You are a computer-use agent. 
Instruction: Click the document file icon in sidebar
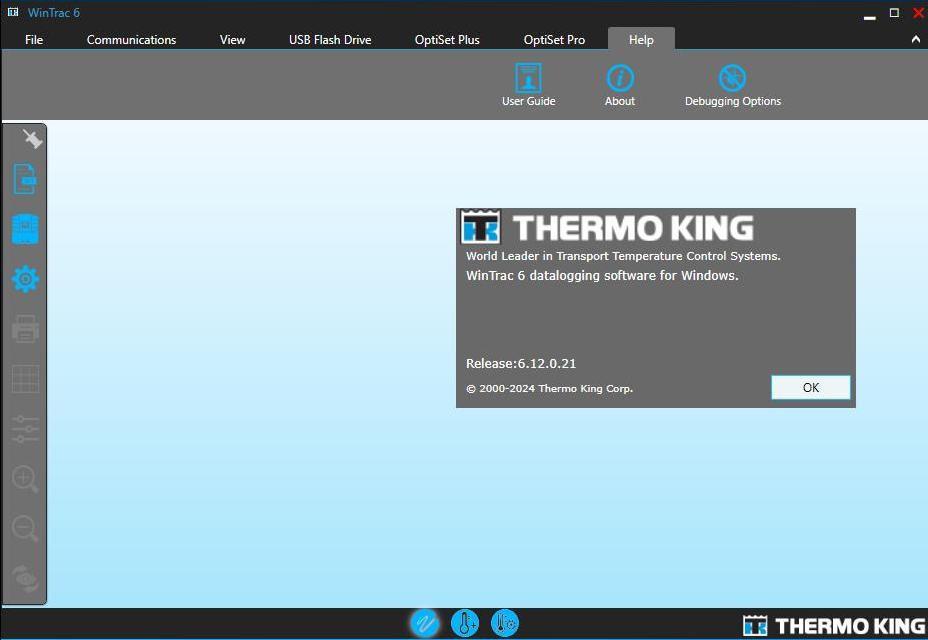(25, 179)
